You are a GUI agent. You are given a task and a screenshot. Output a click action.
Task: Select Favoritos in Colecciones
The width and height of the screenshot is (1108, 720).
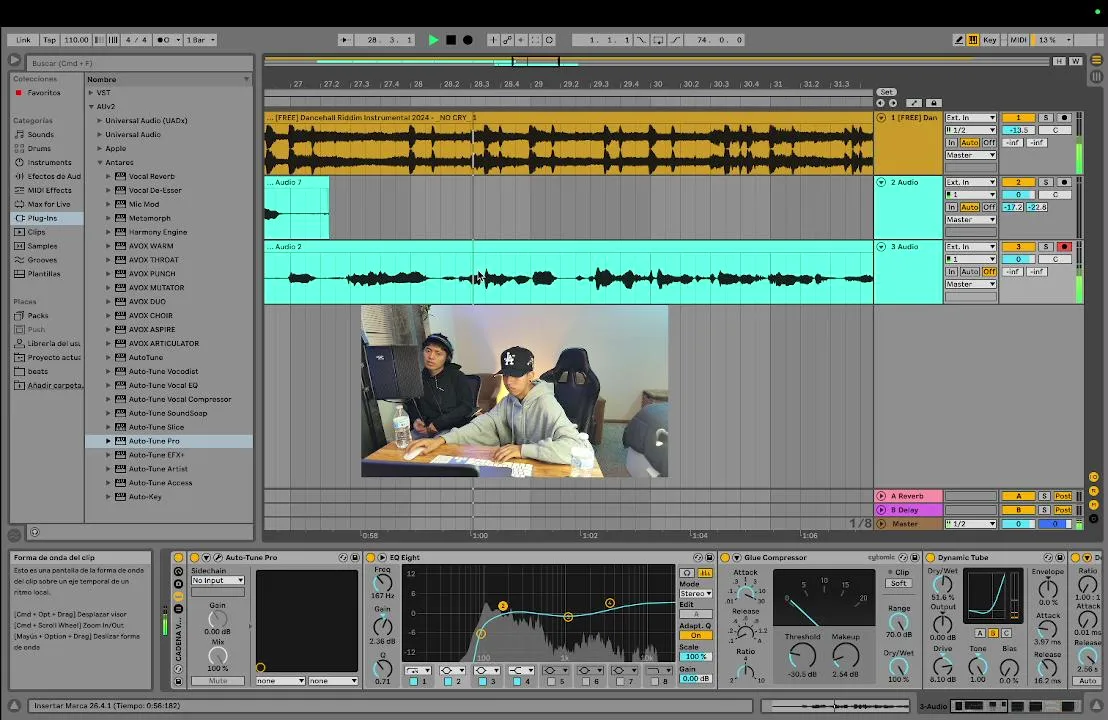(44, 93)
